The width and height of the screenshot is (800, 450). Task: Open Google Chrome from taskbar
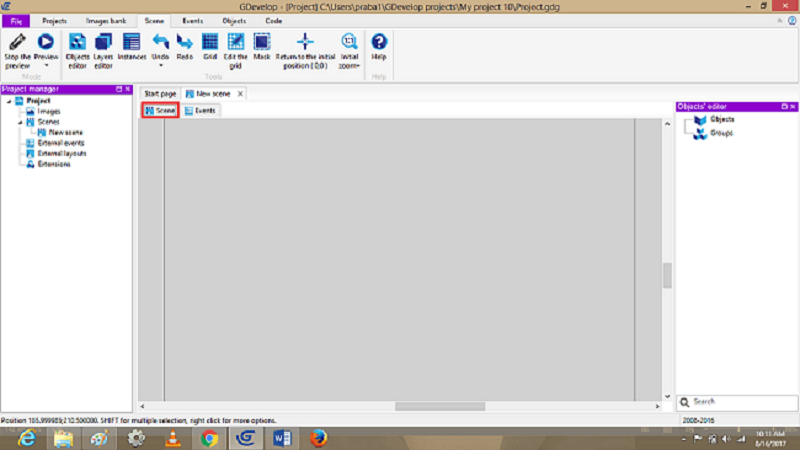tap(209, 438)
